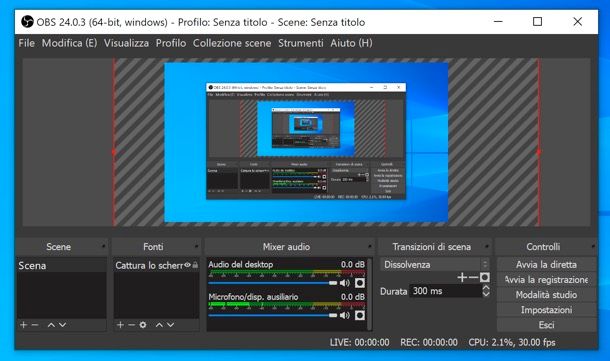The height and width of the screenshot is (361, 610).
Task: Adjust Microfono/disp. ausiliario volume slider
Action: tap(273, 315)
